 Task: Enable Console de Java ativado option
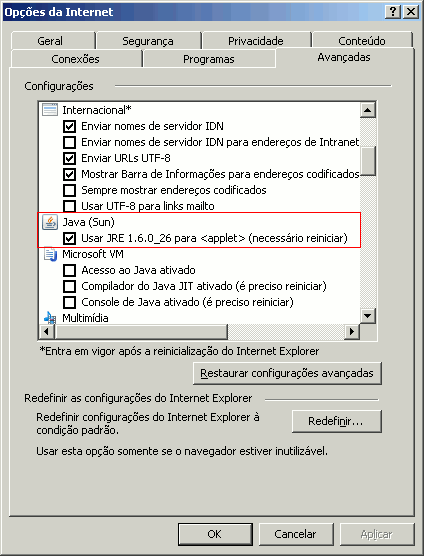[x=69, y=302]
